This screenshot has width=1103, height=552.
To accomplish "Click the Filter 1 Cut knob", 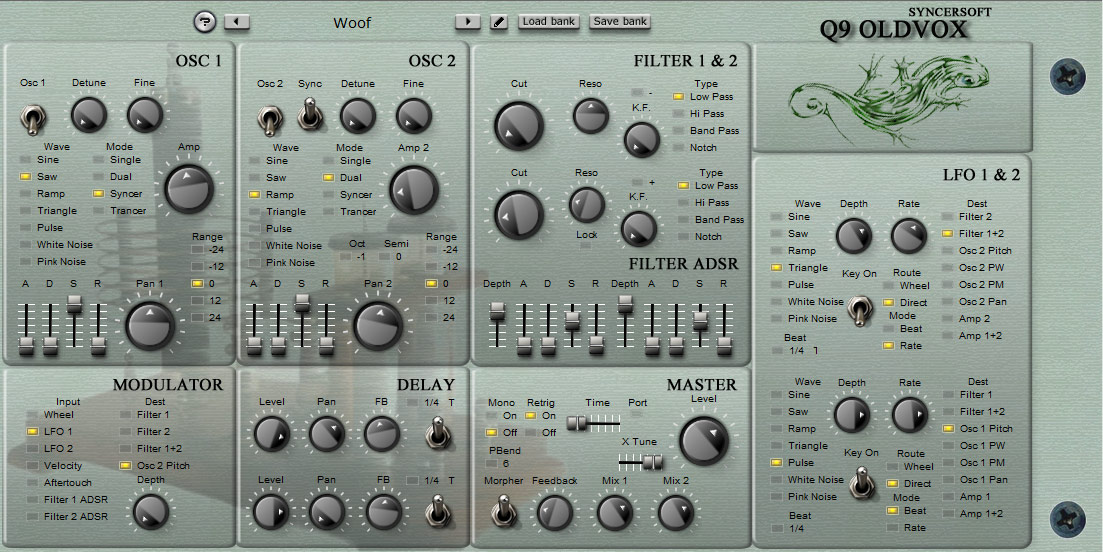I will [519, 125].
